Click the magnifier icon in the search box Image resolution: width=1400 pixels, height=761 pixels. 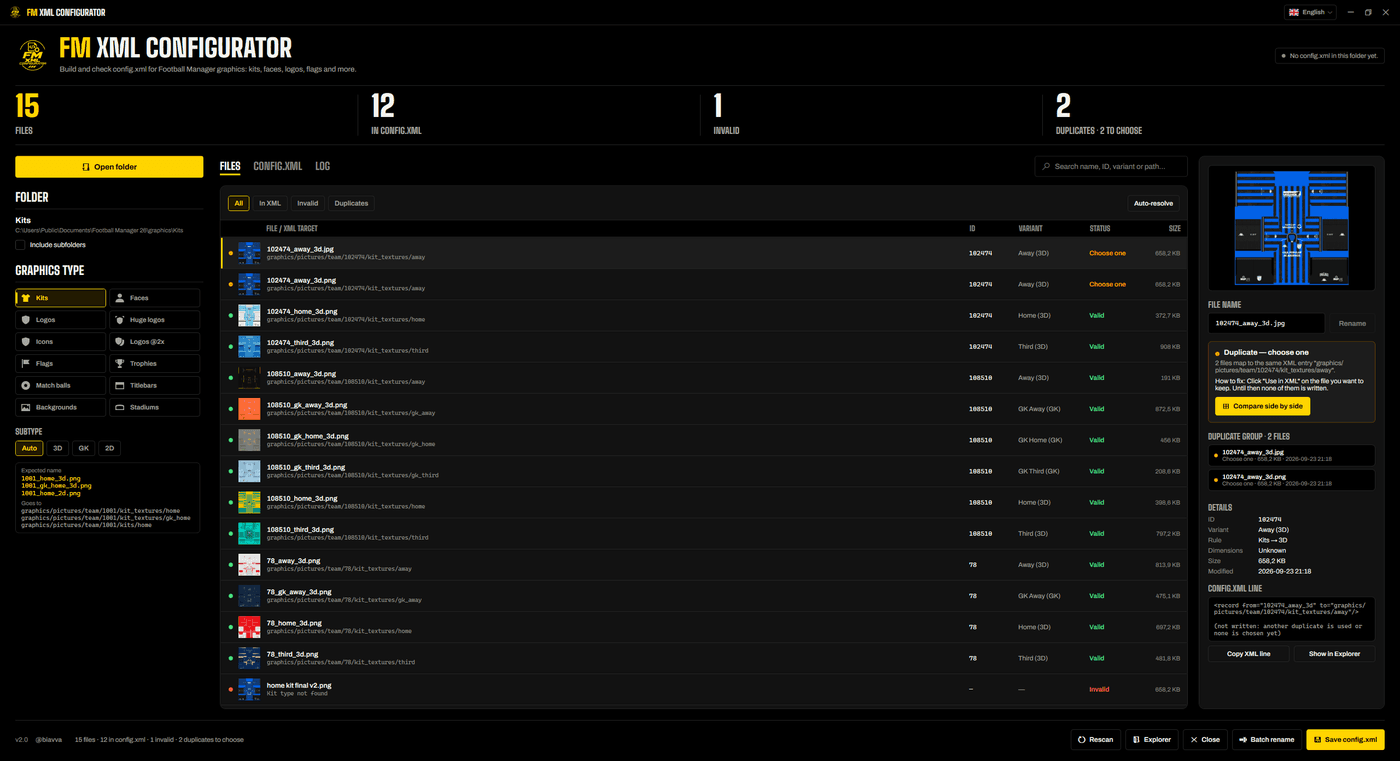(1046, 167)
